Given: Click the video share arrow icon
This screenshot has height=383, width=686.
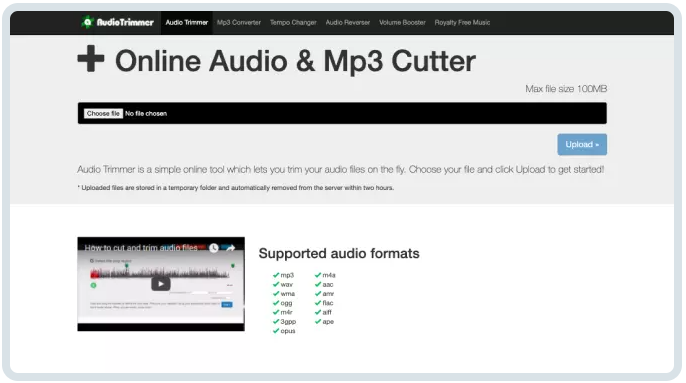Looking at the screenshot, I should click(231, 248).
